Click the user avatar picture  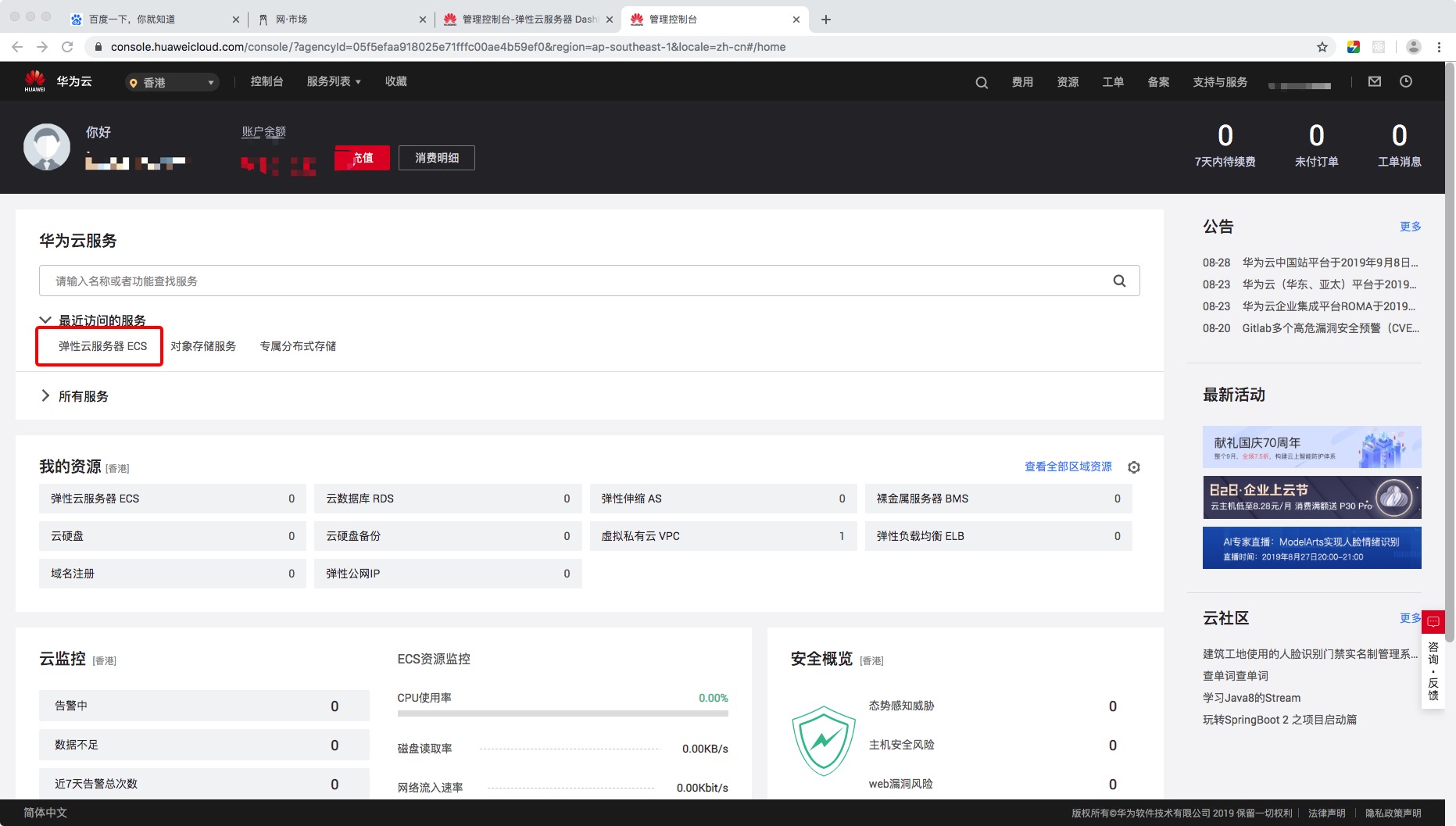47,147
